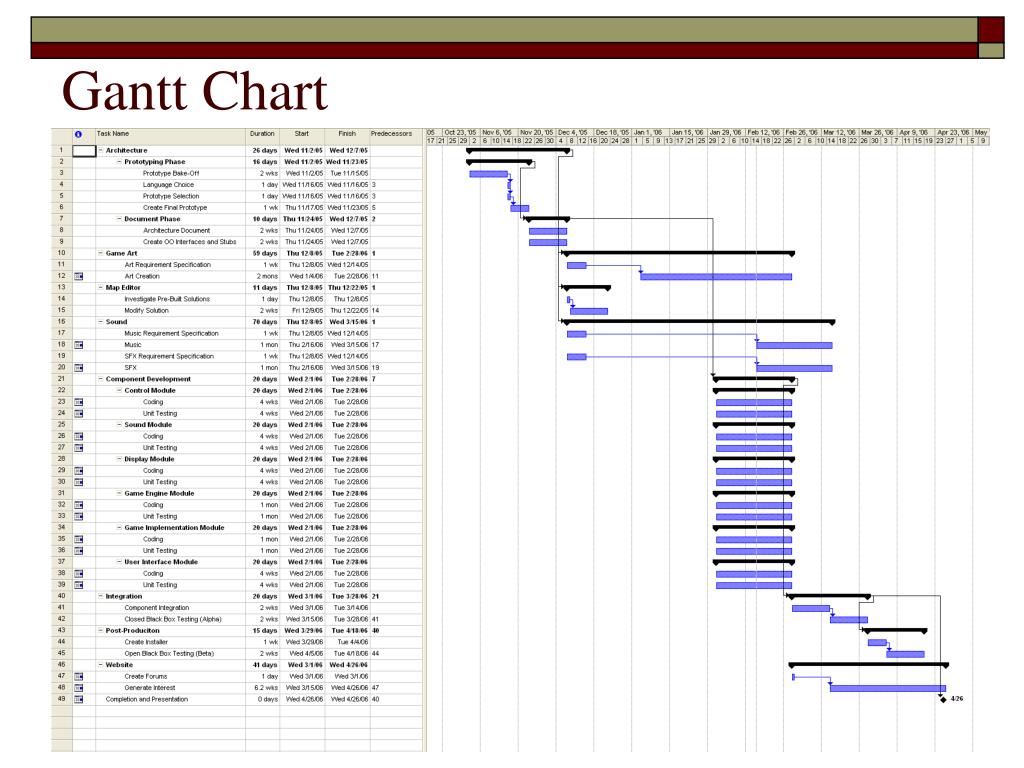Click the indicator icon in Generate Interest row
Screen dimensions: 1024x768
(79, 688)
